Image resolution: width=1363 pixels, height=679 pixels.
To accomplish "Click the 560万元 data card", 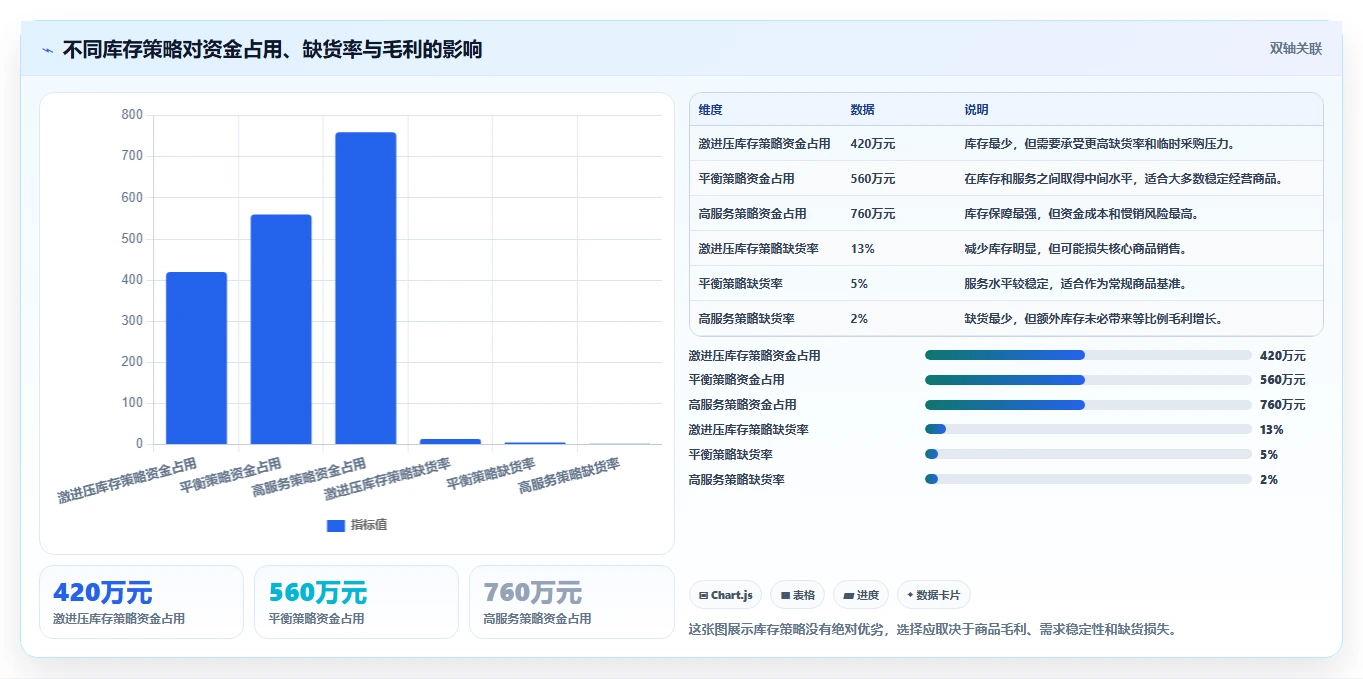I will tap(356, 602).
